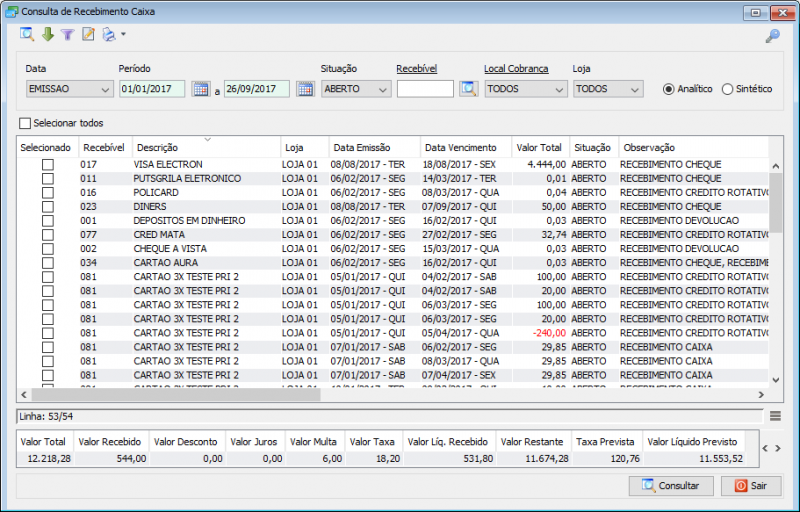Click the edit note pencil icon
This screenshot has height=512, width=800.
coord(88,34)
